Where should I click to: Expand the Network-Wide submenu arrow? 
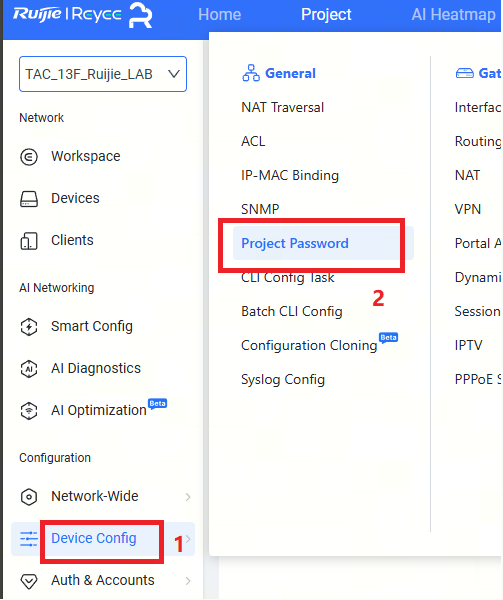click(188, 497)
